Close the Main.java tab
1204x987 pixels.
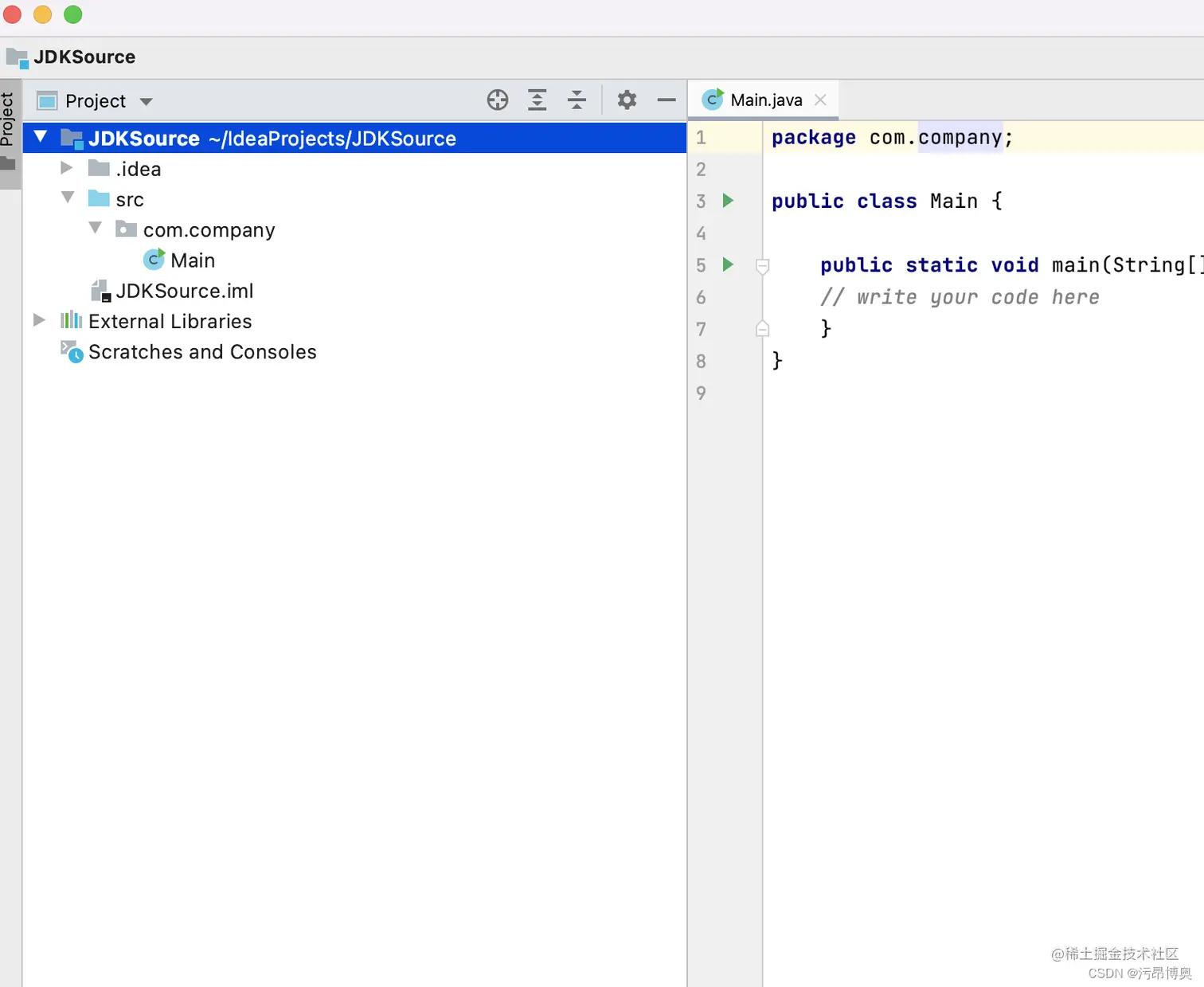pyautogui.click(x=820, y=100)
